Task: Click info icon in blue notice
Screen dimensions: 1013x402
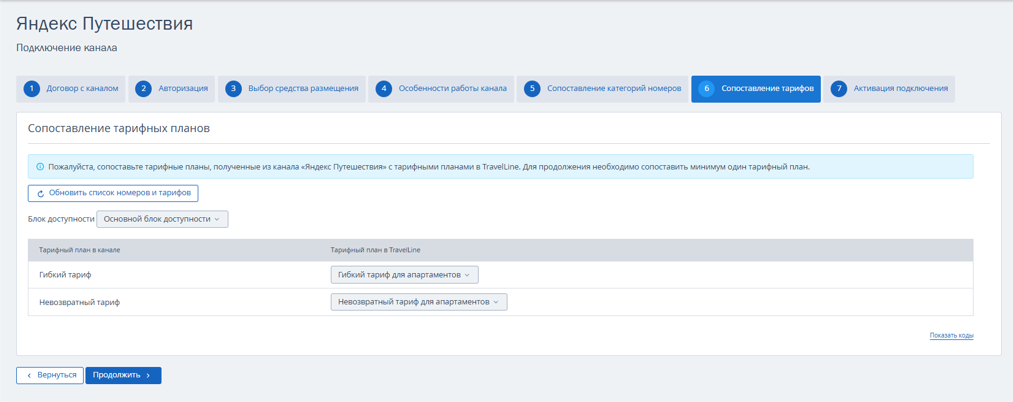Action: click(x=40, y=167)
